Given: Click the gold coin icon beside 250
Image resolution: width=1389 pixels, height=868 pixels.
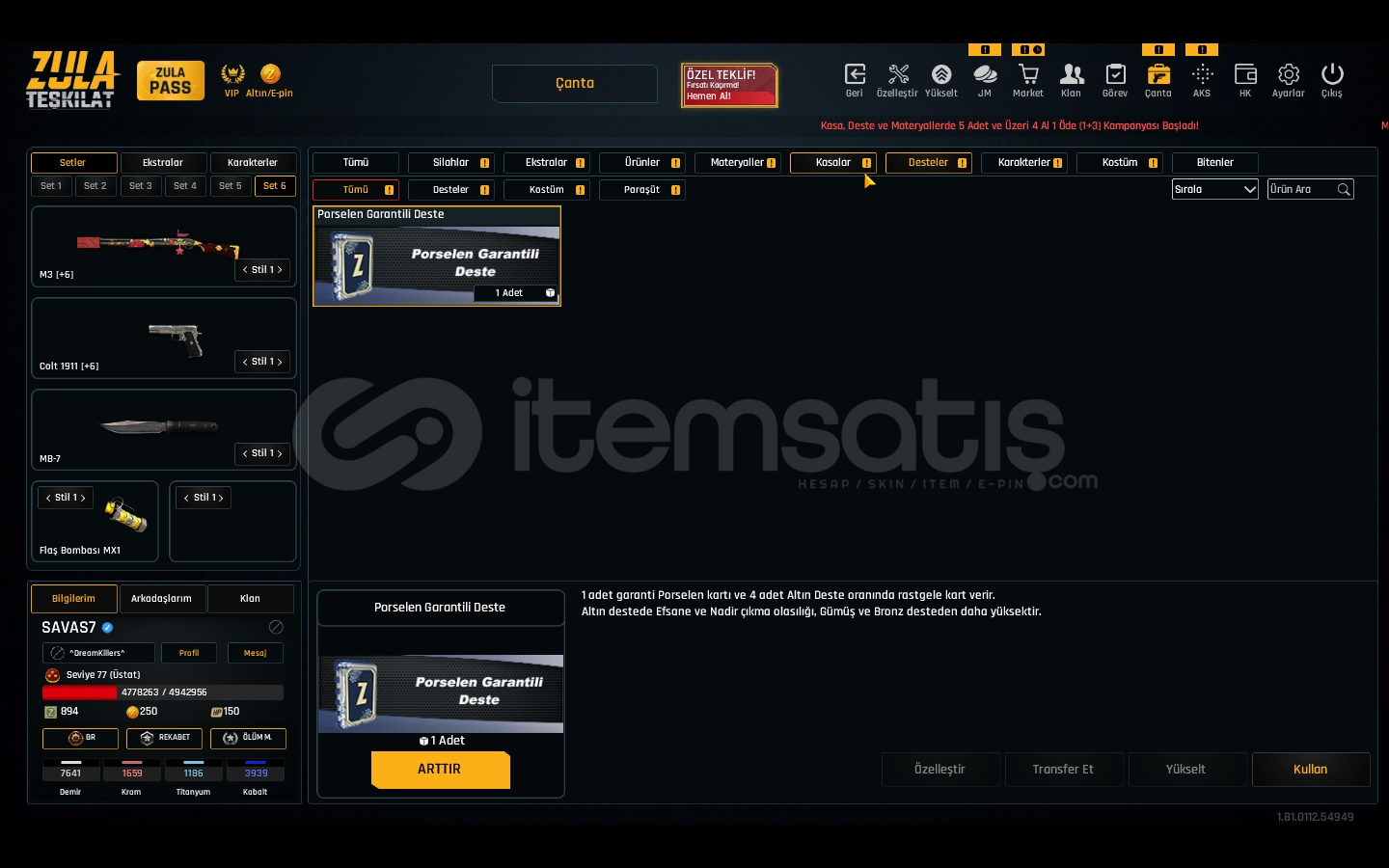Looking at the screenshot, I should pos(132,712).
